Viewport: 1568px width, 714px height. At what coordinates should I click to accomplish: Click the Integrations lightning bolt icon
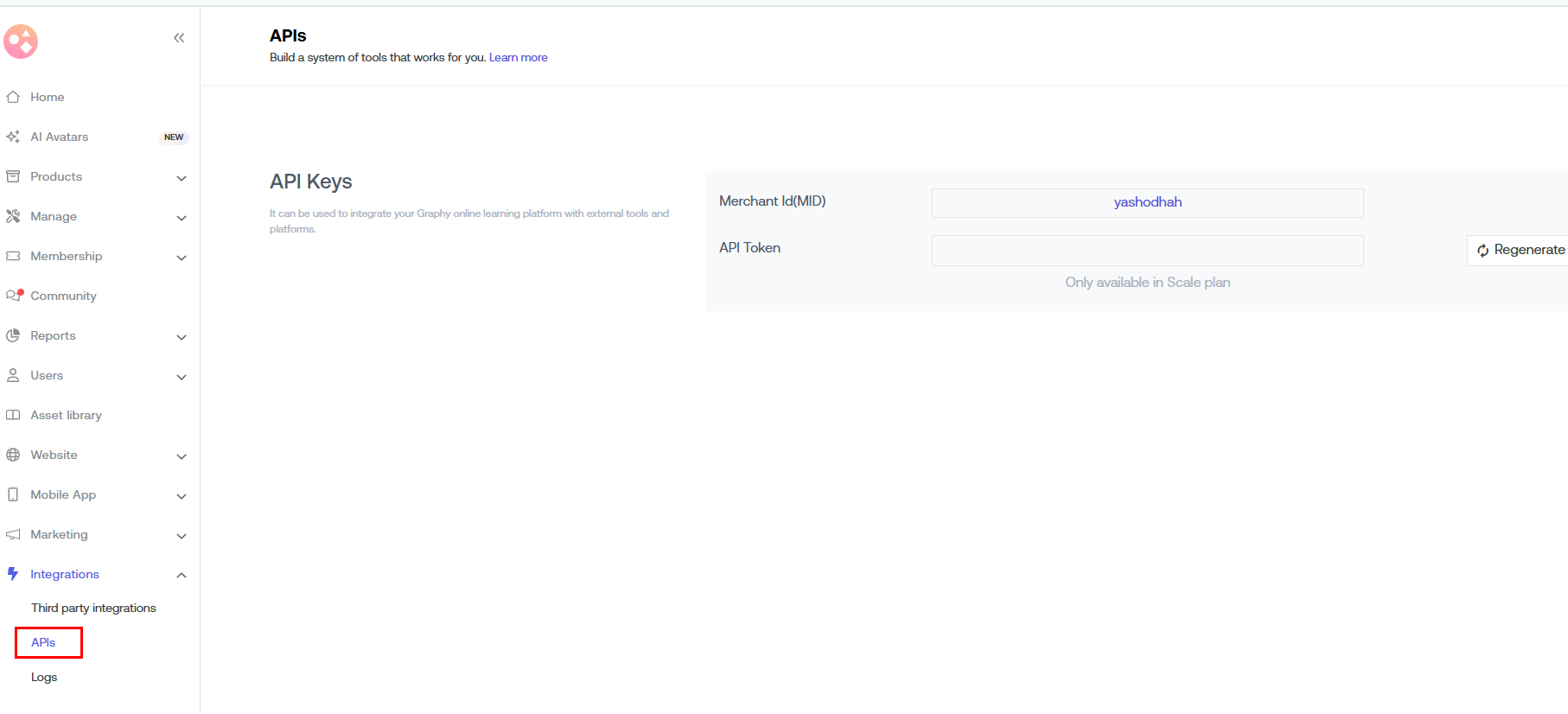click(13, 574)
